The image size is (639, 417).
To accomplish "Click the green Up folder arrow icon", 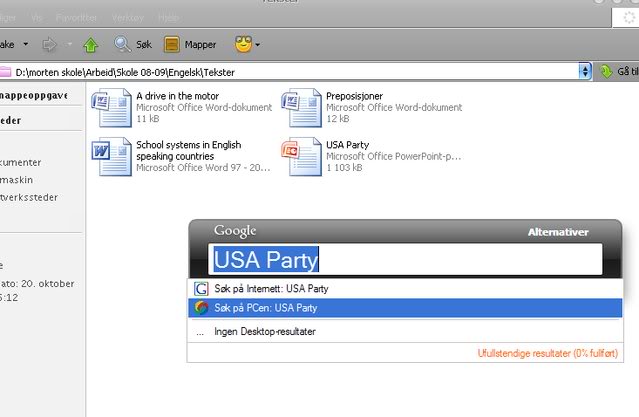I will tap(90, 45).
